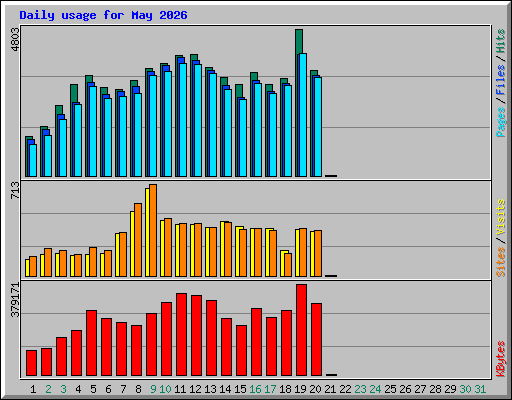Click day label 20 on the x-axis

pos(315,389)
